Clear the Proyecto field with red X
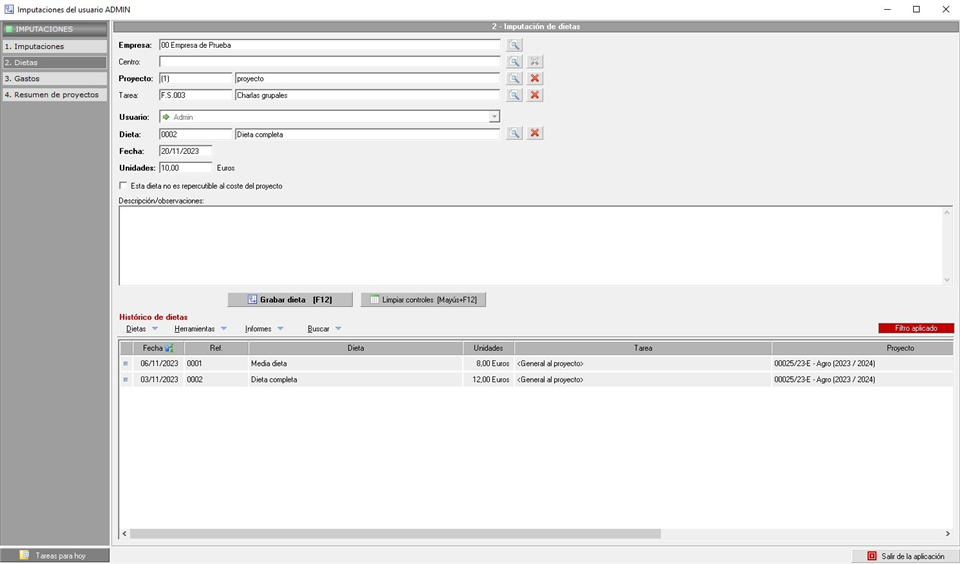This screenshot has width=960, height=564. click(535, 78)
